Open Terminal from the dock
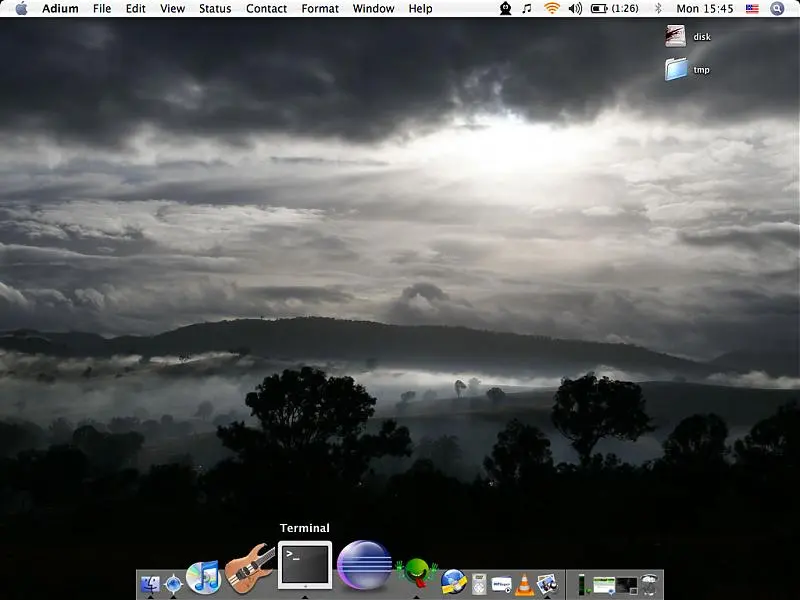The height and width of the screenshot is (600, 800). (304, 566)
